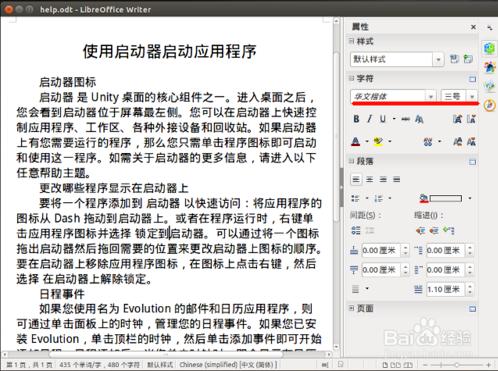Adjust the zoom slider in status bar
Image resolution: width=498 pixels, height=371 pixels.
pyautogui.click(x=457, y=365)
